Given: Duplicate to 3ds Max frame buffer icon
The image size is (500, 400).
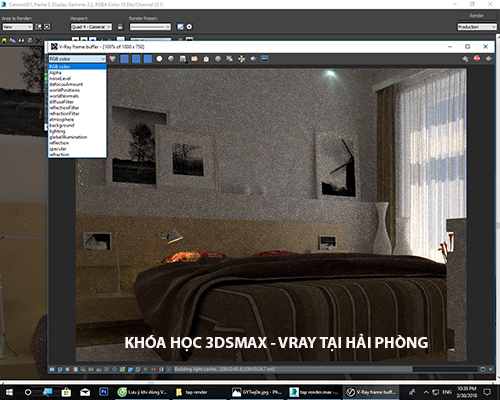Looking at the screenshot, I should pyautogui.click(x=218, y=59).
